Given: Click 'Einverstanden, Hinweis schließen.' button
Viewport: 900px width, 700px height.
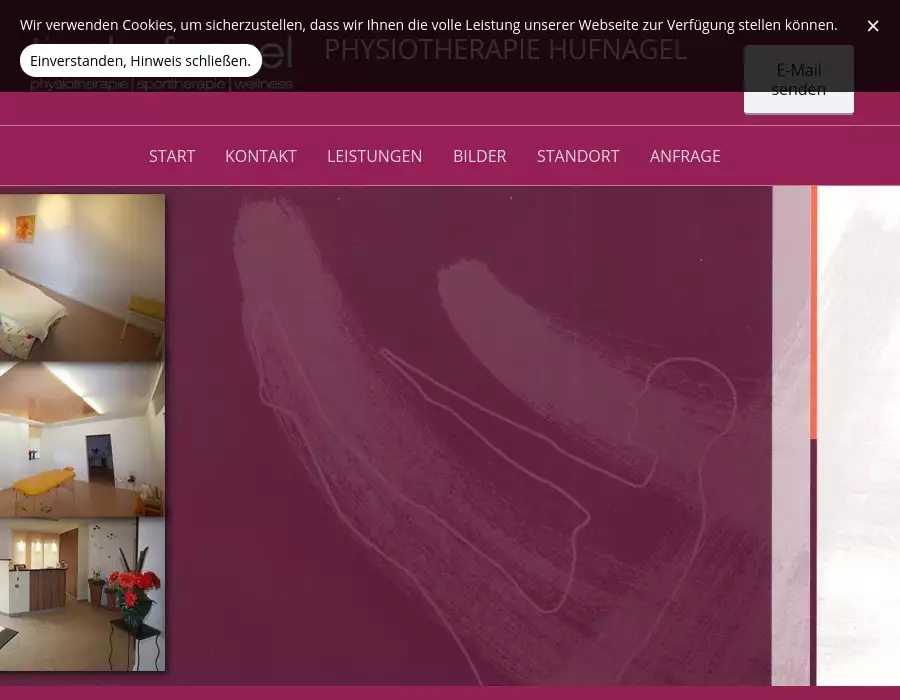Looking at the screenshot, I should (141, 61).
